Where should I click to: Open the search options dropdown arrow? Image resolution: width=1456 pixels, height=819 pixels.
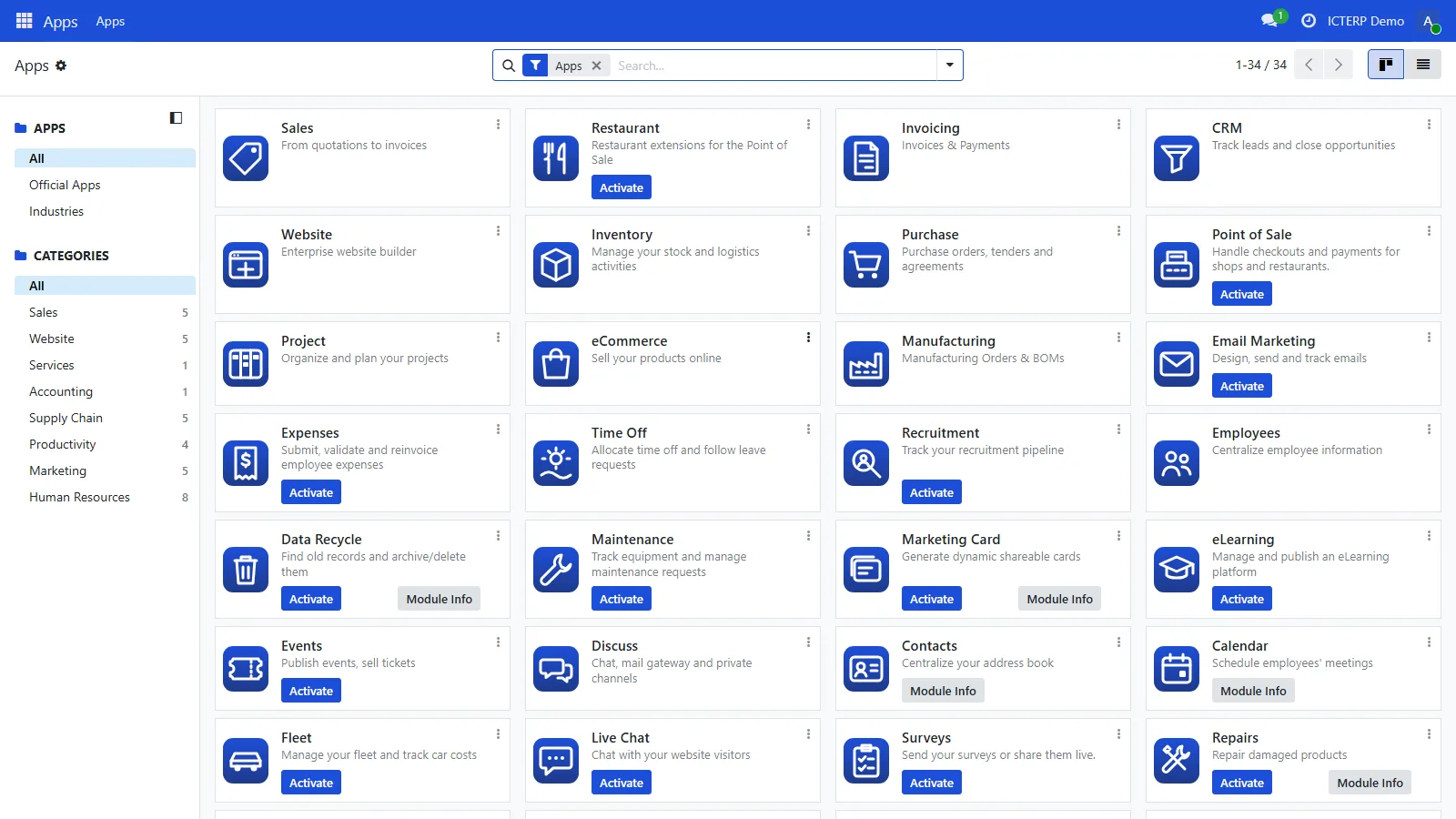click(x=950, y=66)
